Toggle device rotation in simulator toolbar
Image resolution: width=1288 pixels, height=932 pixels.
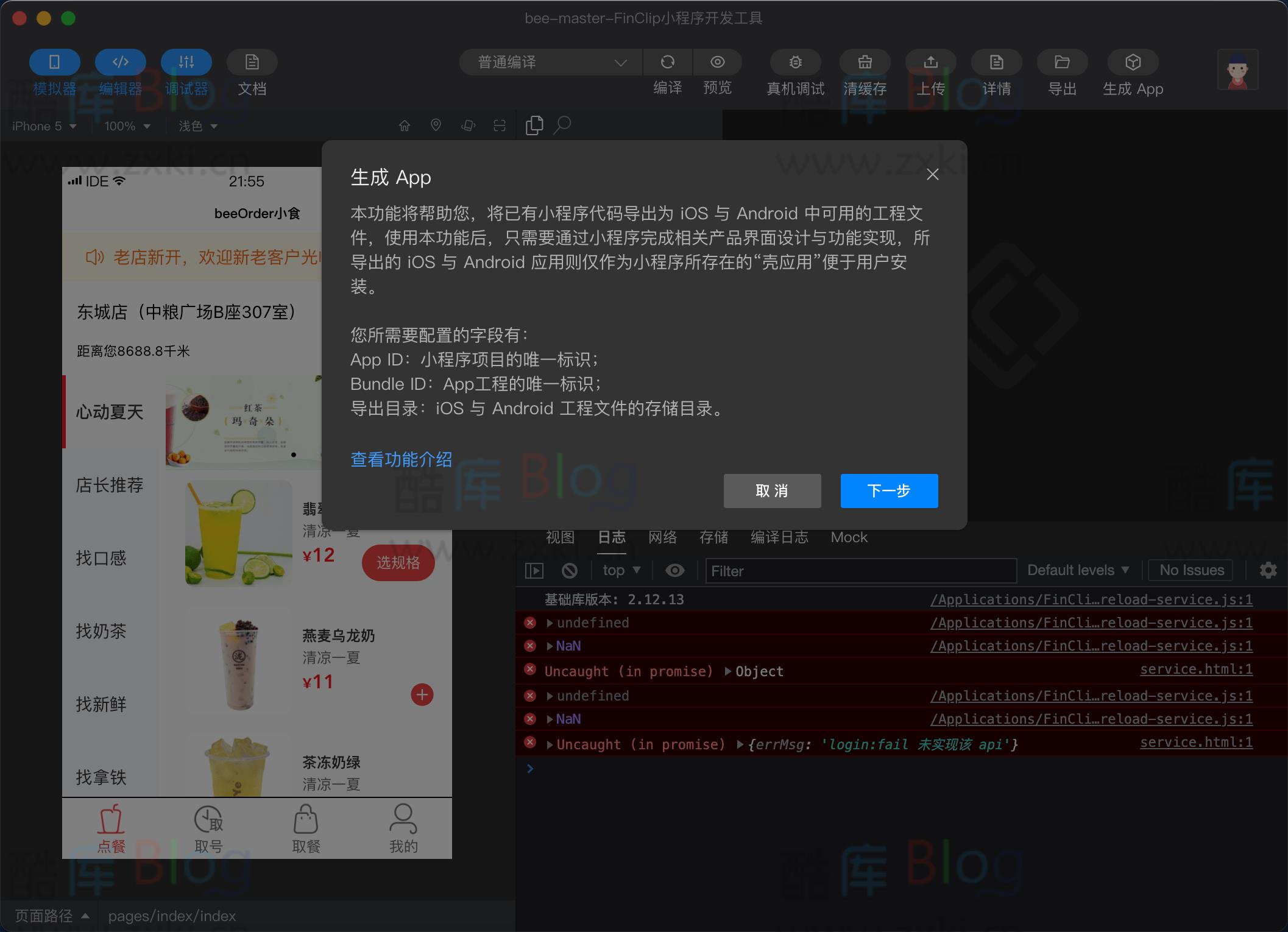(468, 125)
